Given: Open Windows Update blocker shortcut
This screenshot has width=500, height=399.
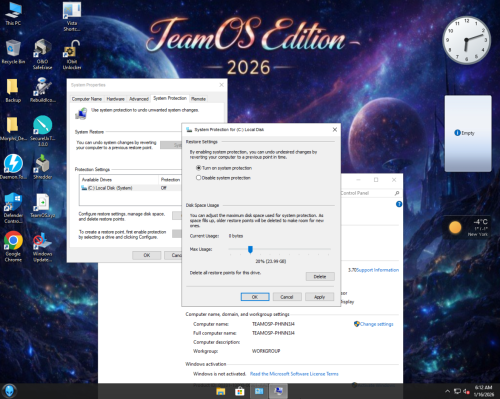Looking at the screenshot, I should tap(42, 247).
